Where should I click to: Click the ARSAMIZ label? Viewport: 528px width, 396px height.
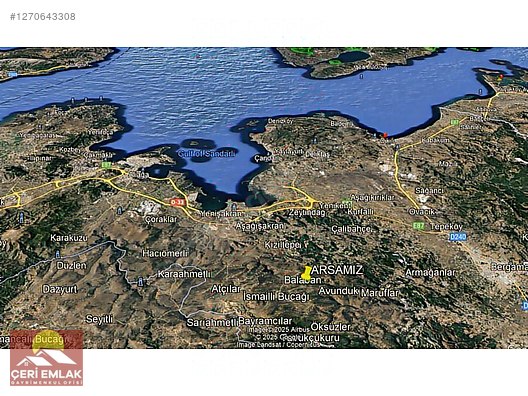pos(337,270)
